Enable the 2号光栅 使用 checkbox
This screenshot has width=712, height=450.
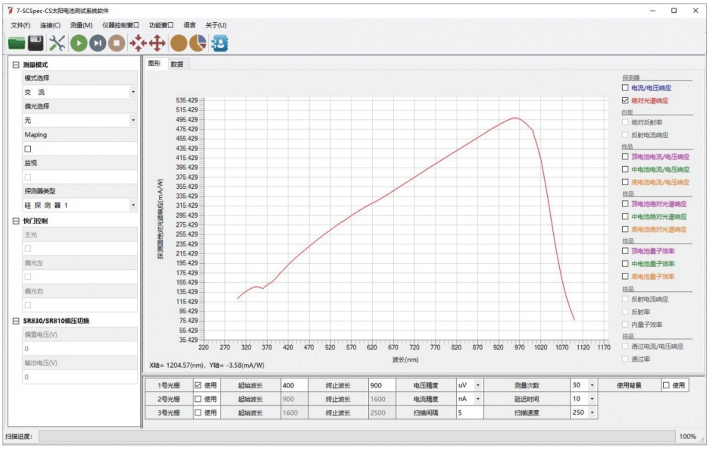pyautogui.click(x=198, y=398)
